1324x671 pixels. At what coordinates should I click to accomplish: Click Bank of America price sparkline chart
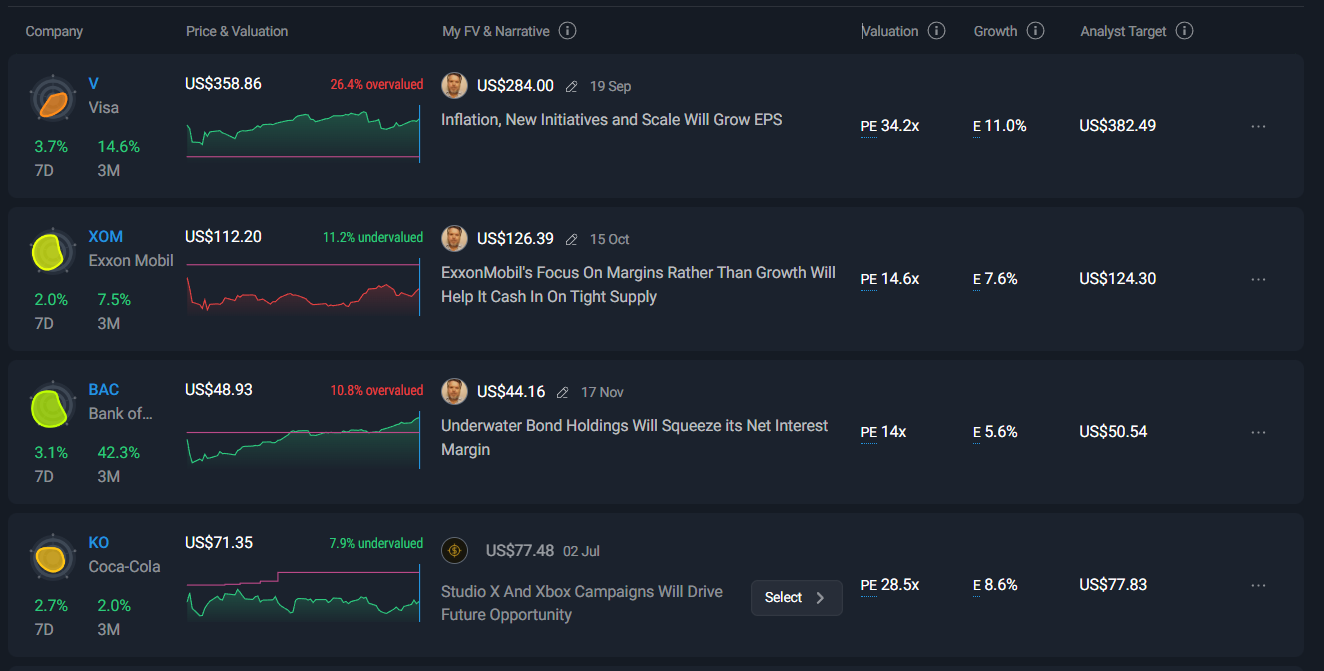click(303, 440)
